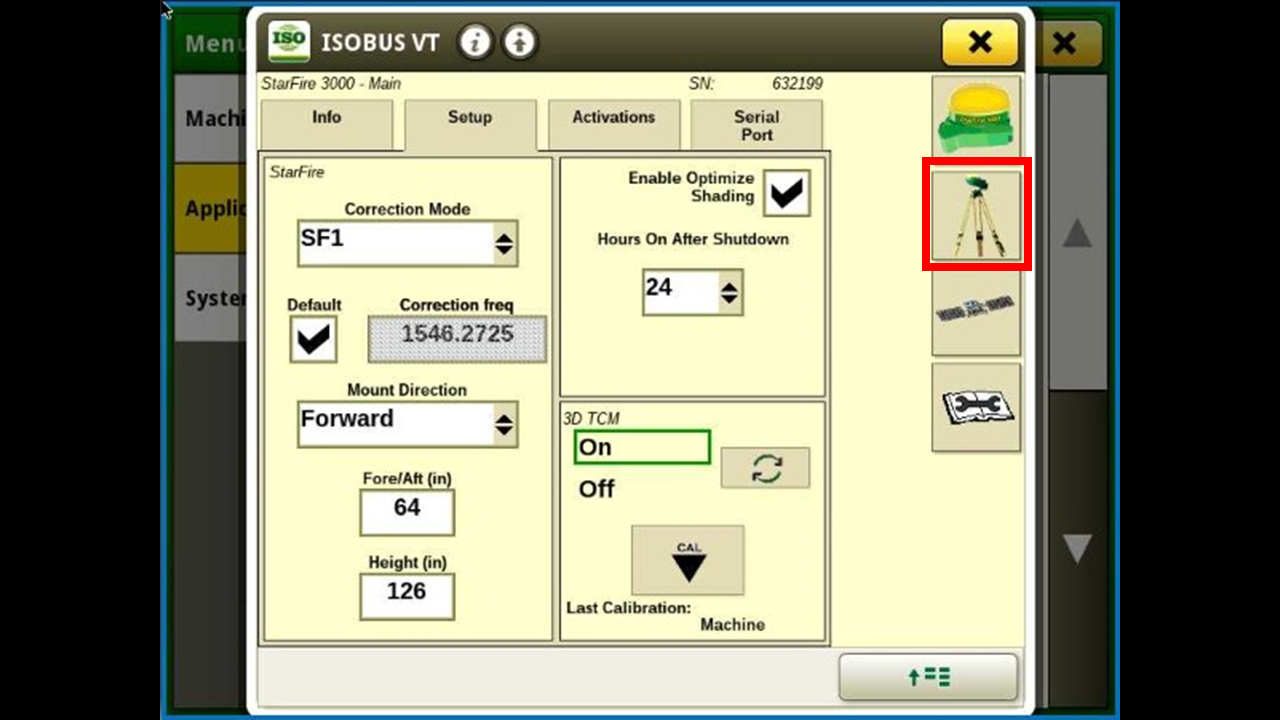
Task: Open the Mount Direction Forward dropdown
Action: 407,424
